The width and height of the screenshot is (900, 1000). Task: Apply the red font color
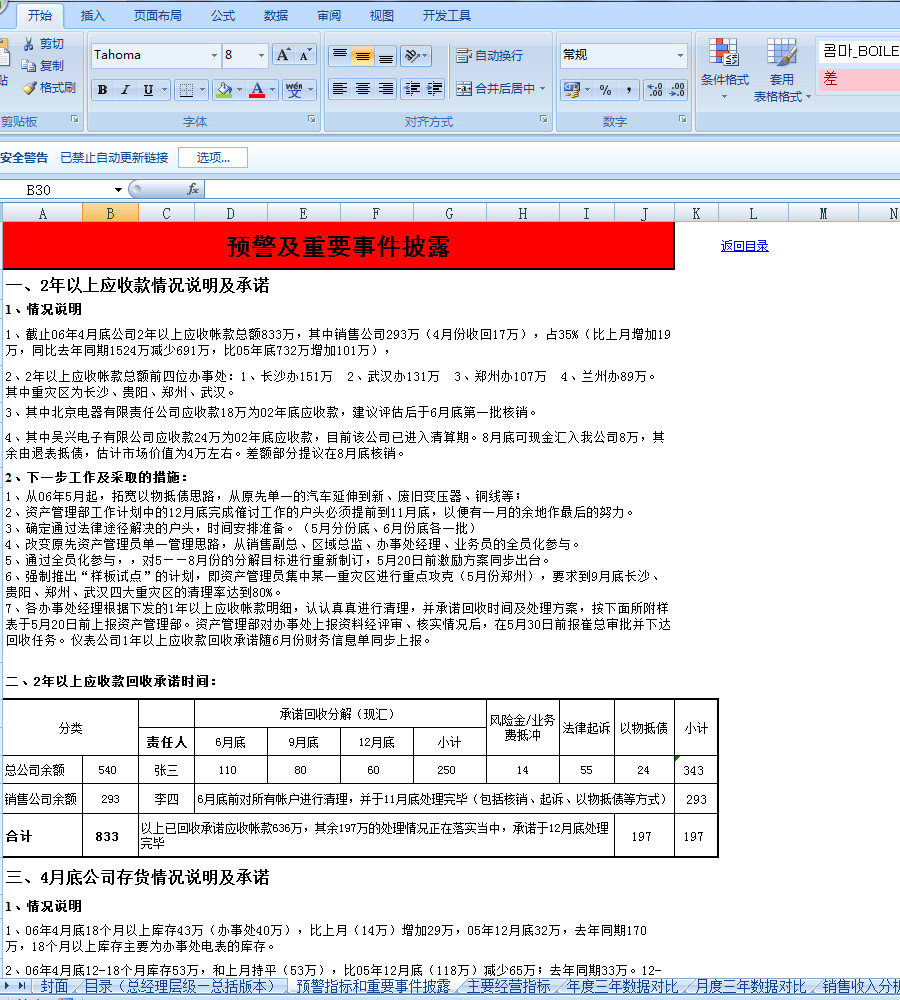tap(257, 90)
